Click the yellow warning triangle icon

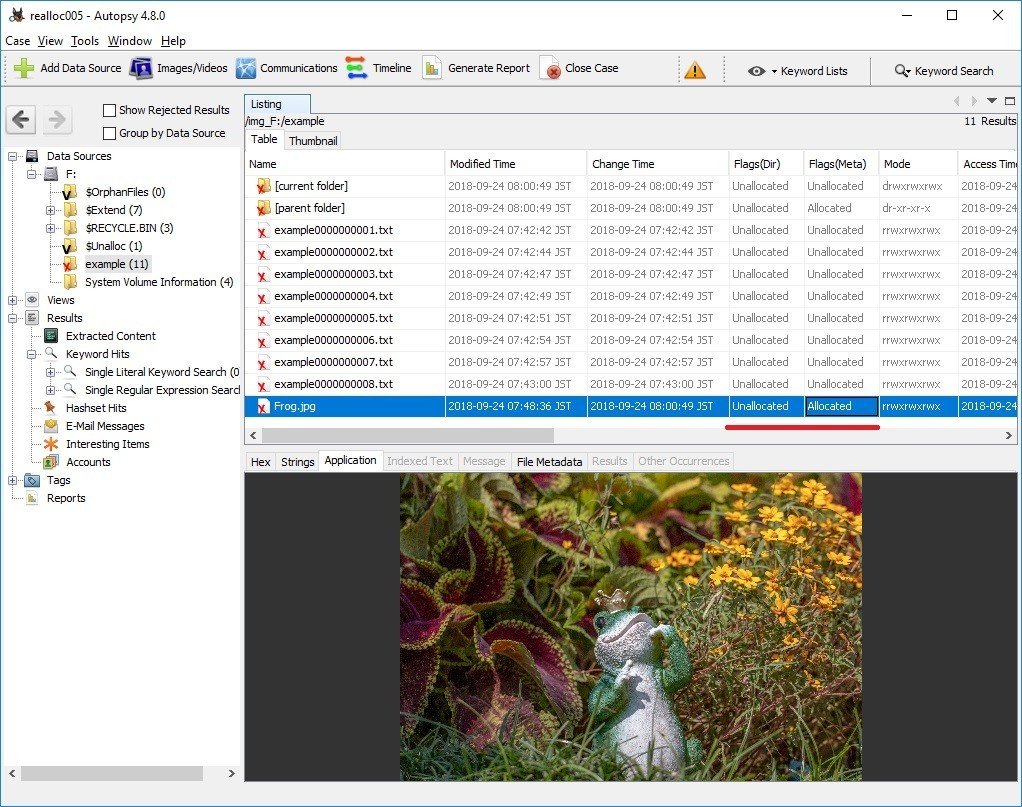point(695,70)
